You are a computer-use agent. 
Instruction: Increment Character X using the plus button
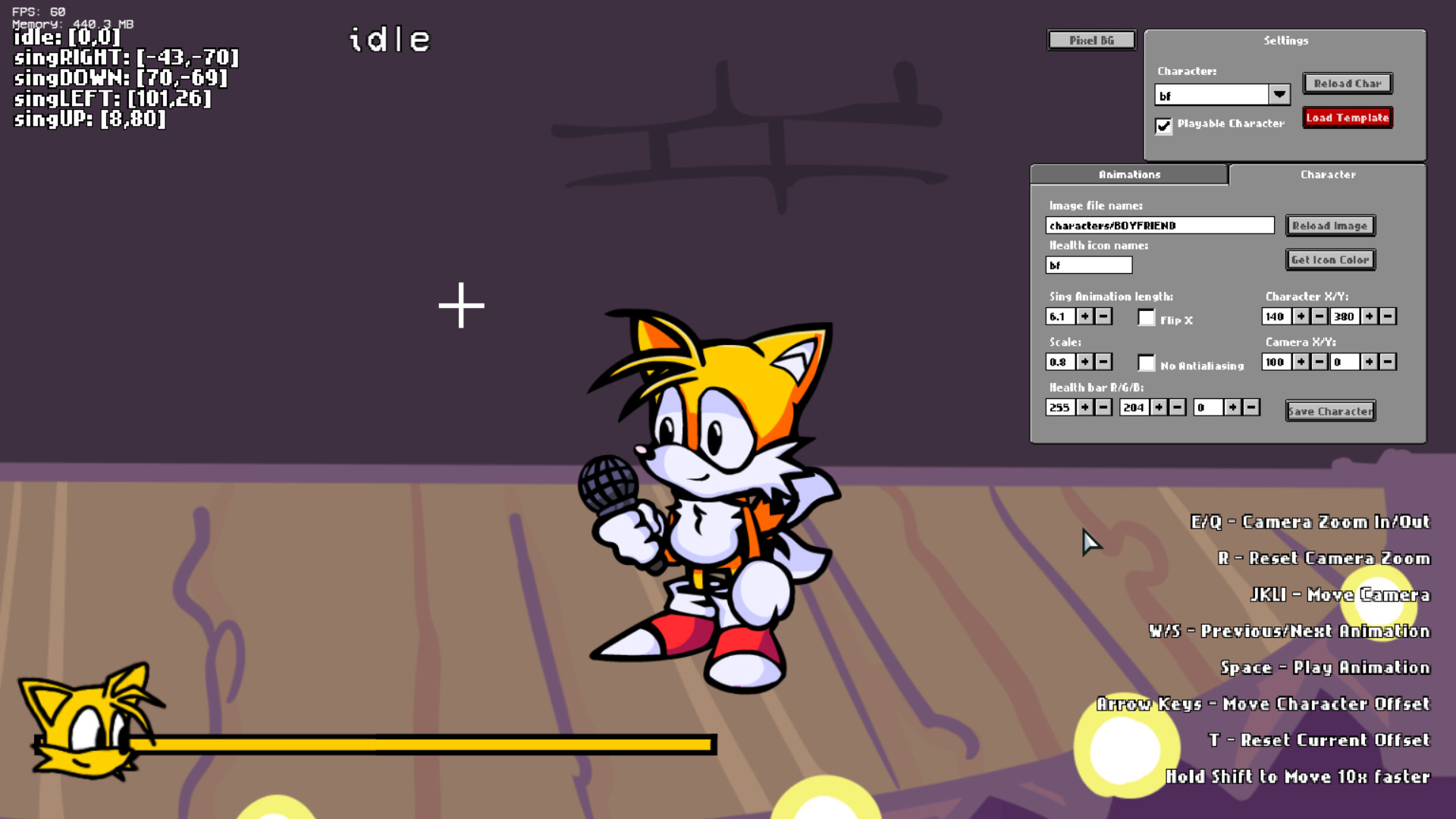tap(1301, 316)
